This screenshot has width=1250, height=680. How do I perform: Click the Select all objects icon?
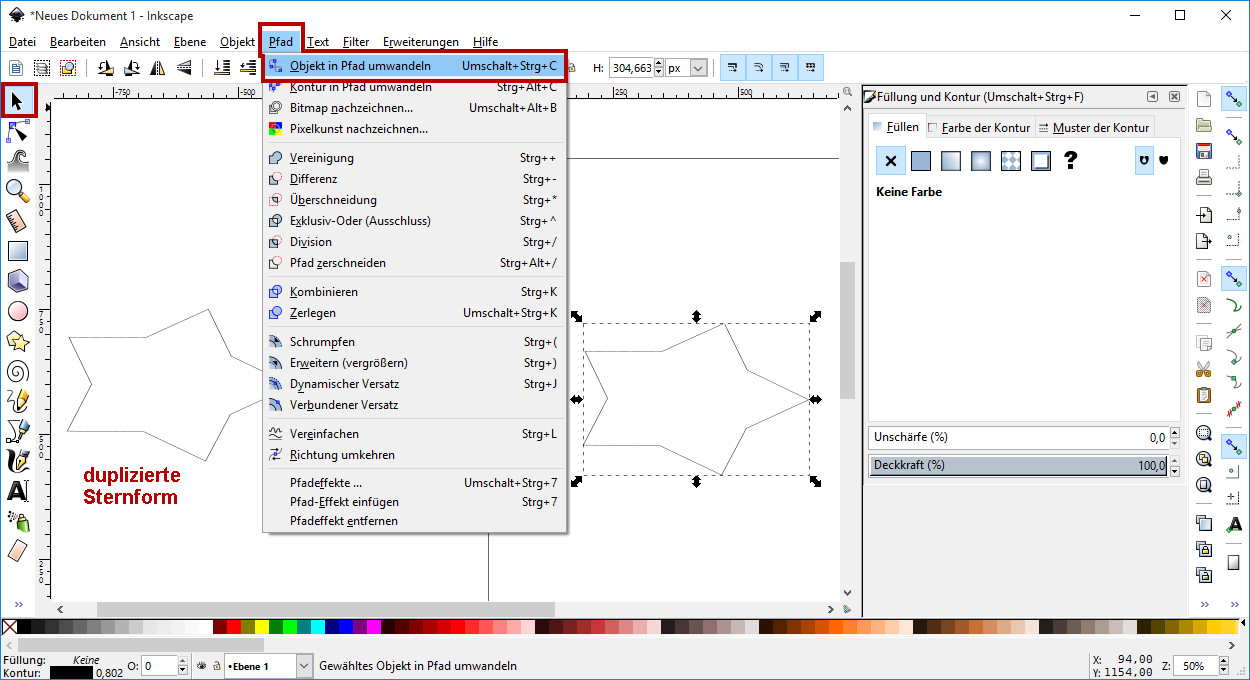click(15, 68)
